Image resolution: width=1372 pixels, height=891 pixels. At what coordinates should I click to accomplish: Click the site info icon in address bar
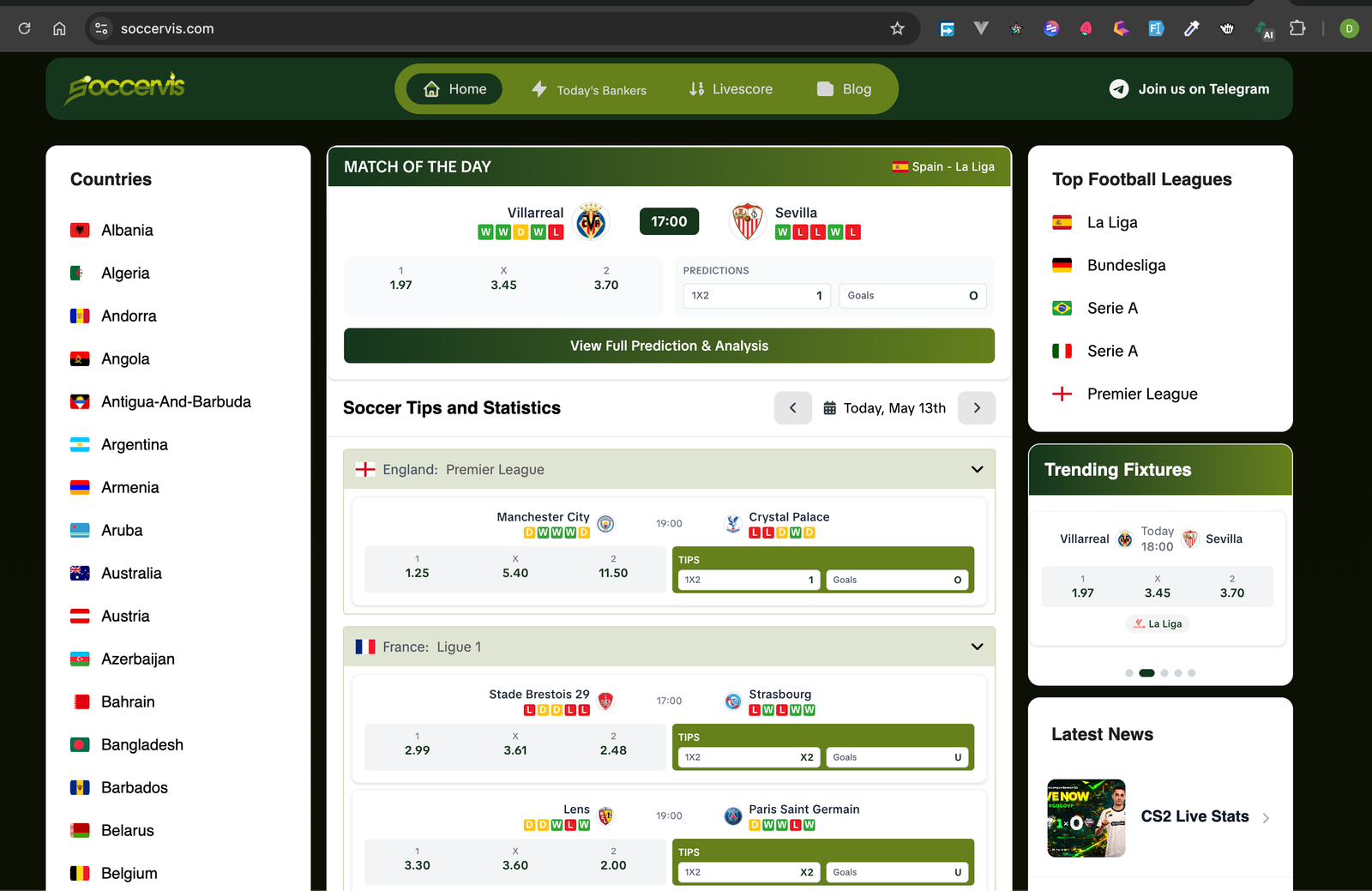click(x=101, y=28)
